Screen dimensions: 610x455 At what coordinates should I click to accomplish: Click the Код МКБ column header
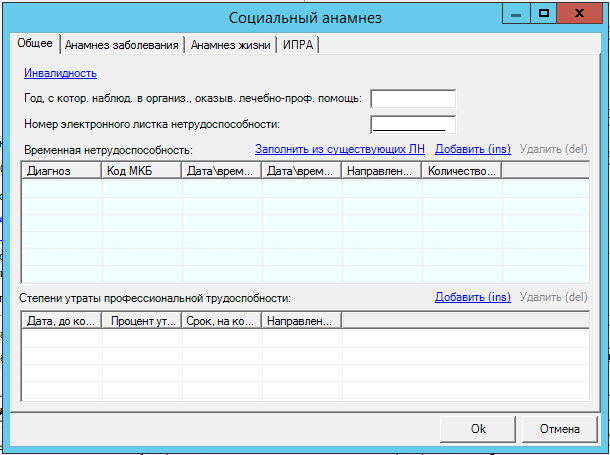coord(142,171)
